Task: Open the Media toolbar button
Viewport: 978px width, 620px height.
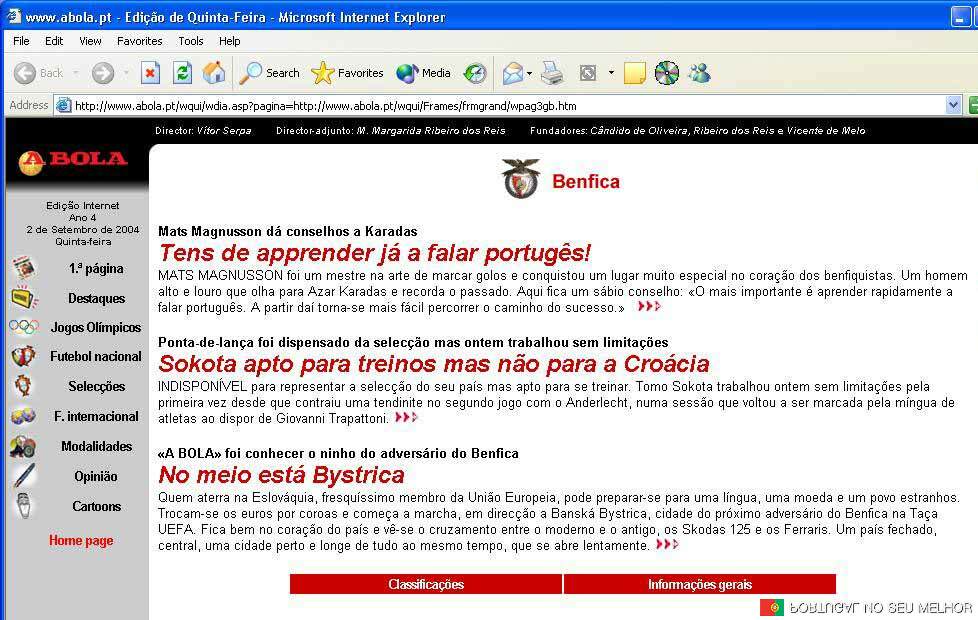Action: pyautogui.click(x=424, y=73)
